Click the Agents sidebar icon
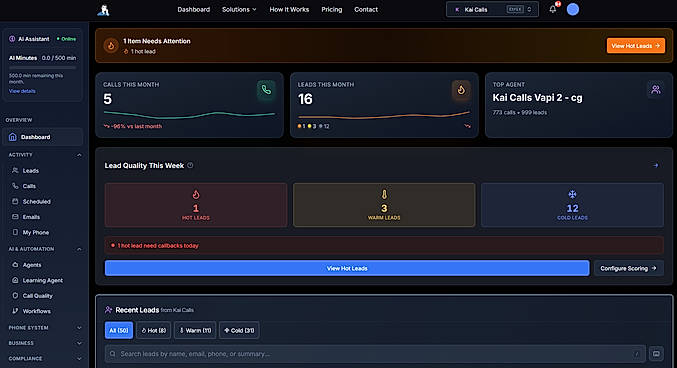 pyautogui.click(x=15, y=264)
